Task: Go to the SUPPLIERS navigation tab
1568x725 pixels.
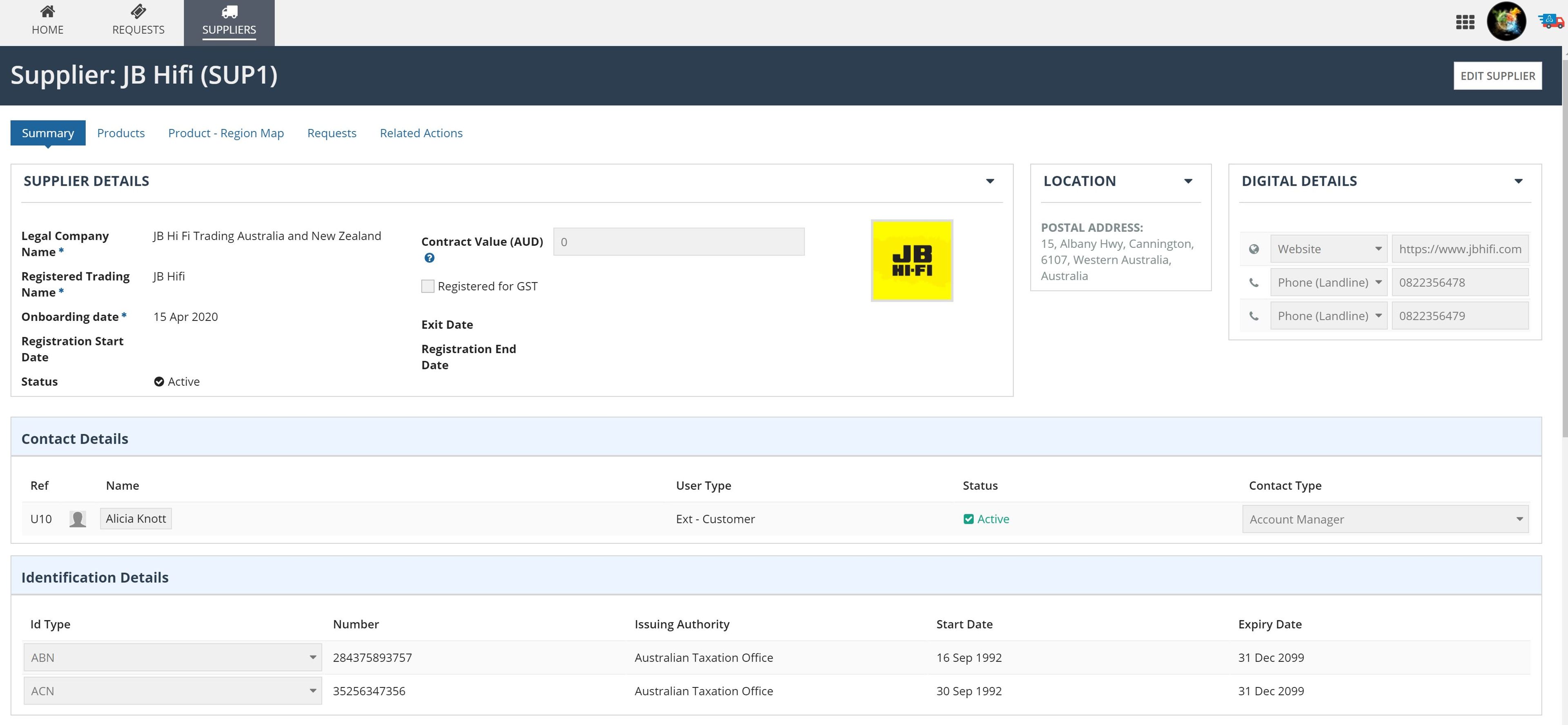Action: (x=229, y=22)
